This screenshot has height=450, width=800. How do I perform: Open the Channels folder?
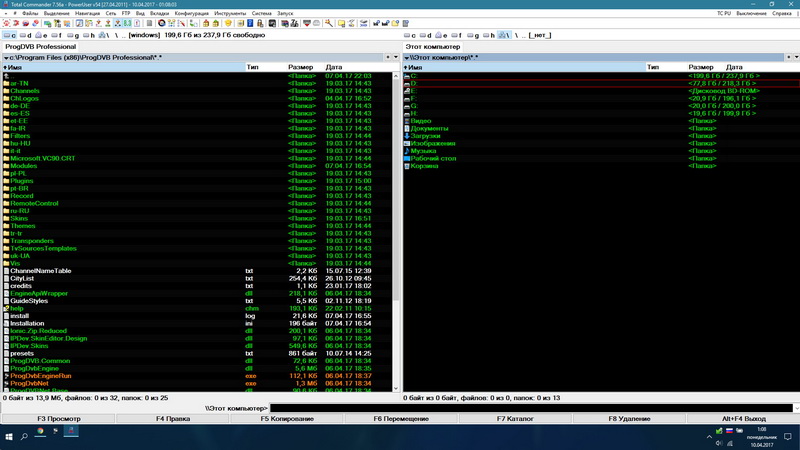point(25,91)
